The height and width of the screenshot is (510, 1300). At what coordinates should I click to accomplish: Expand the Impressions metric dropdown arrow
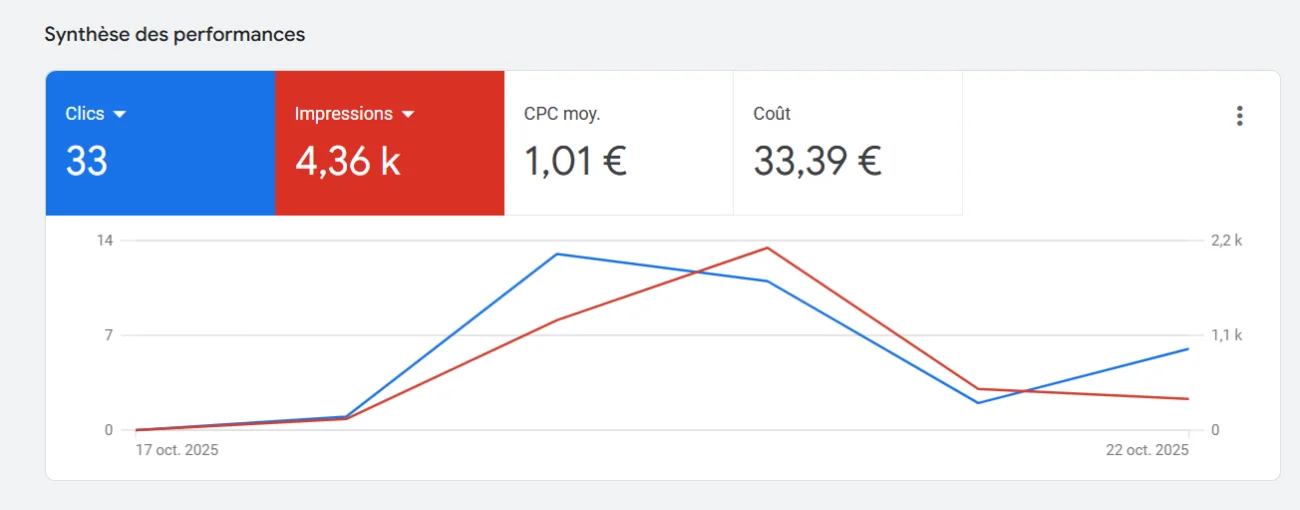407,115
